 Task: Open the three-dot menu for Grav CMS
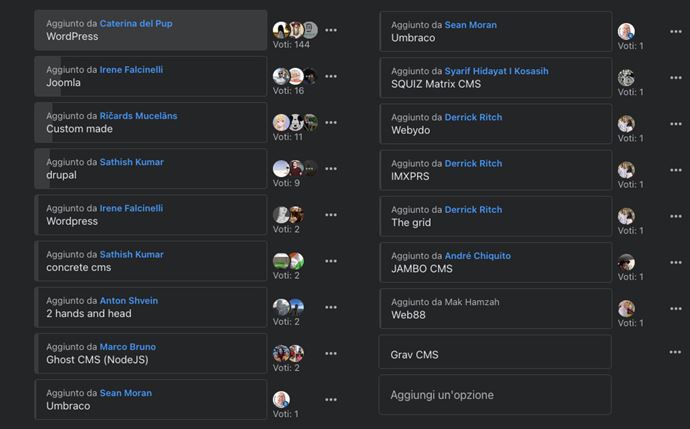675,352
